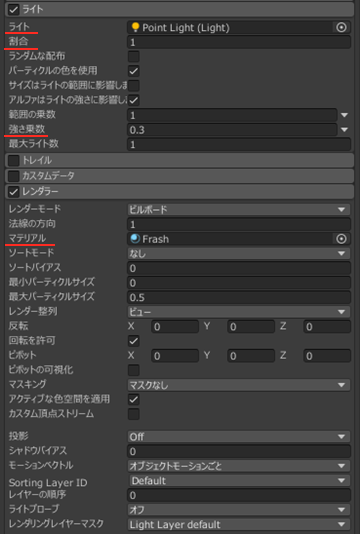
Task: Click the Frash material sphere icon
Action: pyautogui.click(x=135, y=239)
